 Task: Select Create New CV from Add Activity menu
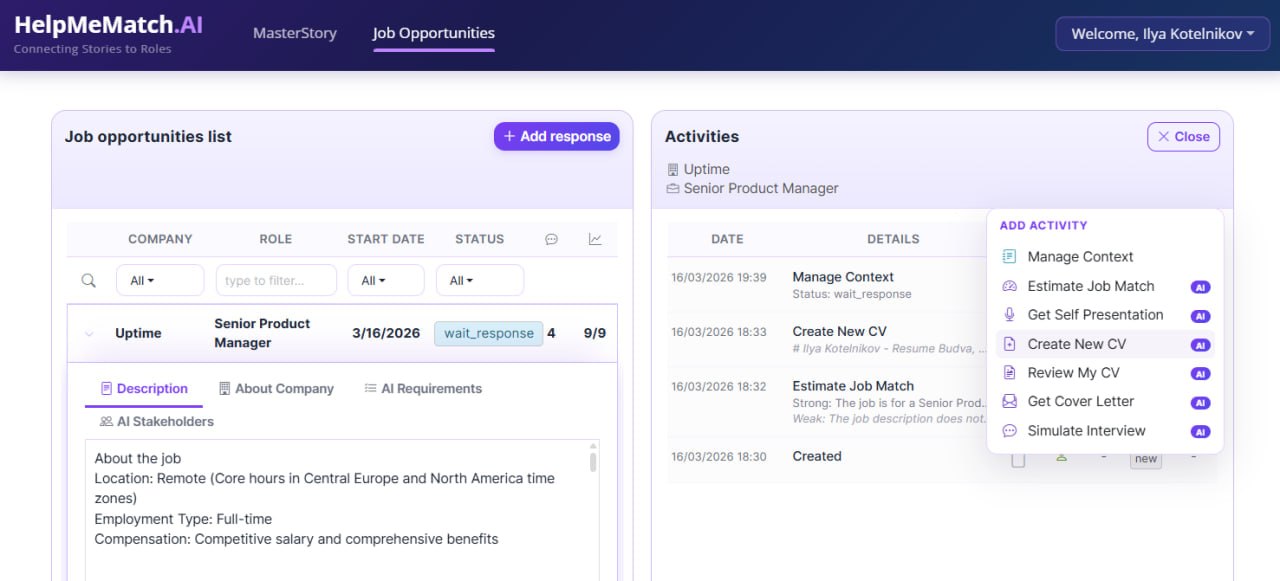pos(1077,344)
